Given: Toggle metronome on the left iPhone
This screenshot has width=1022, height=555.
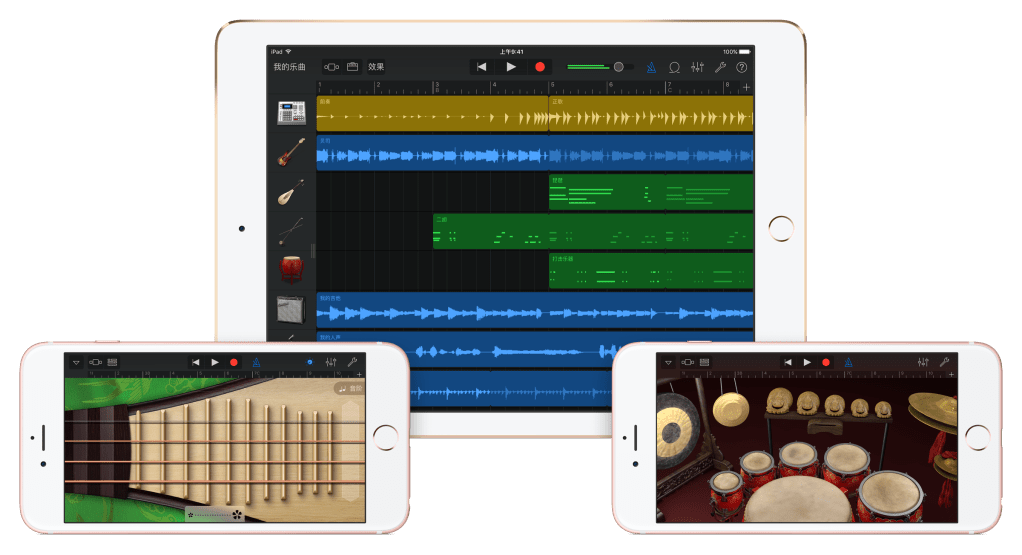Looking at the screenshot, I should [x=257, y=362].
